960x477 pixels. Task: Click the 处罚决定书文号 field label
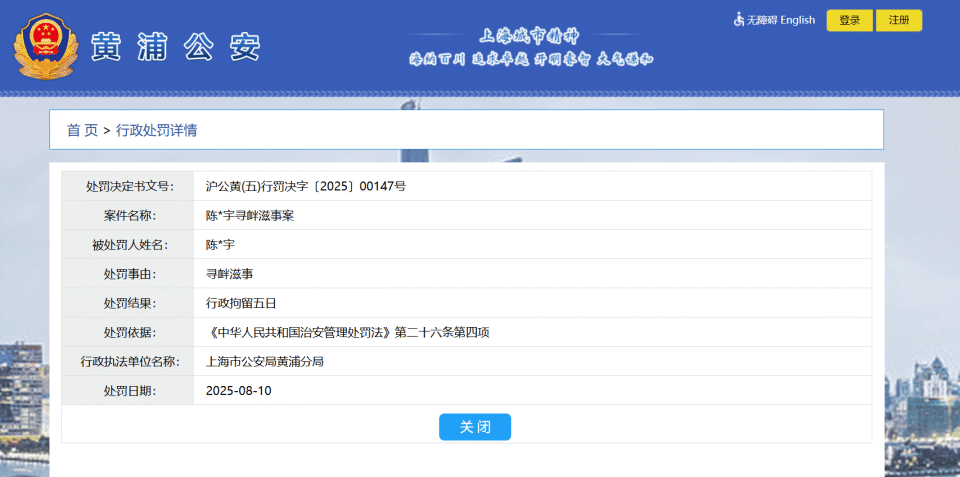pos(129,186)
